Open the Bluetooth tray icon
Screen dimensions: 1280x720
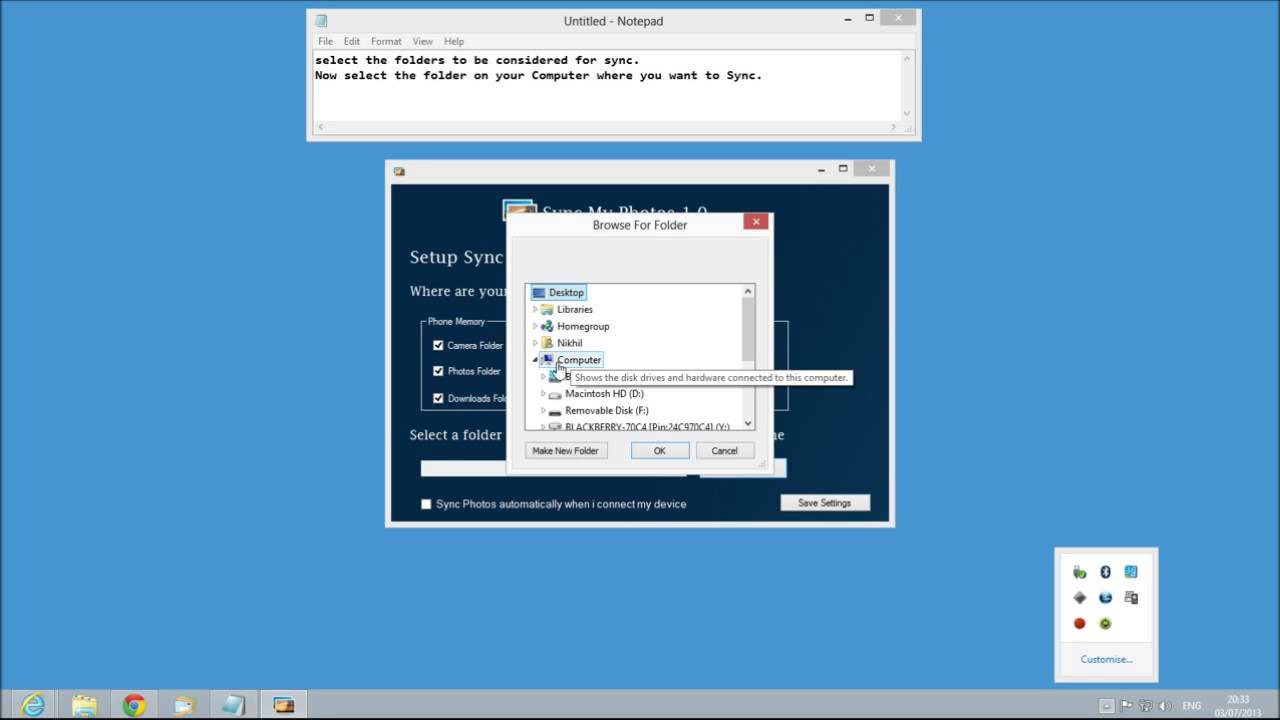tap(1105, 572)
